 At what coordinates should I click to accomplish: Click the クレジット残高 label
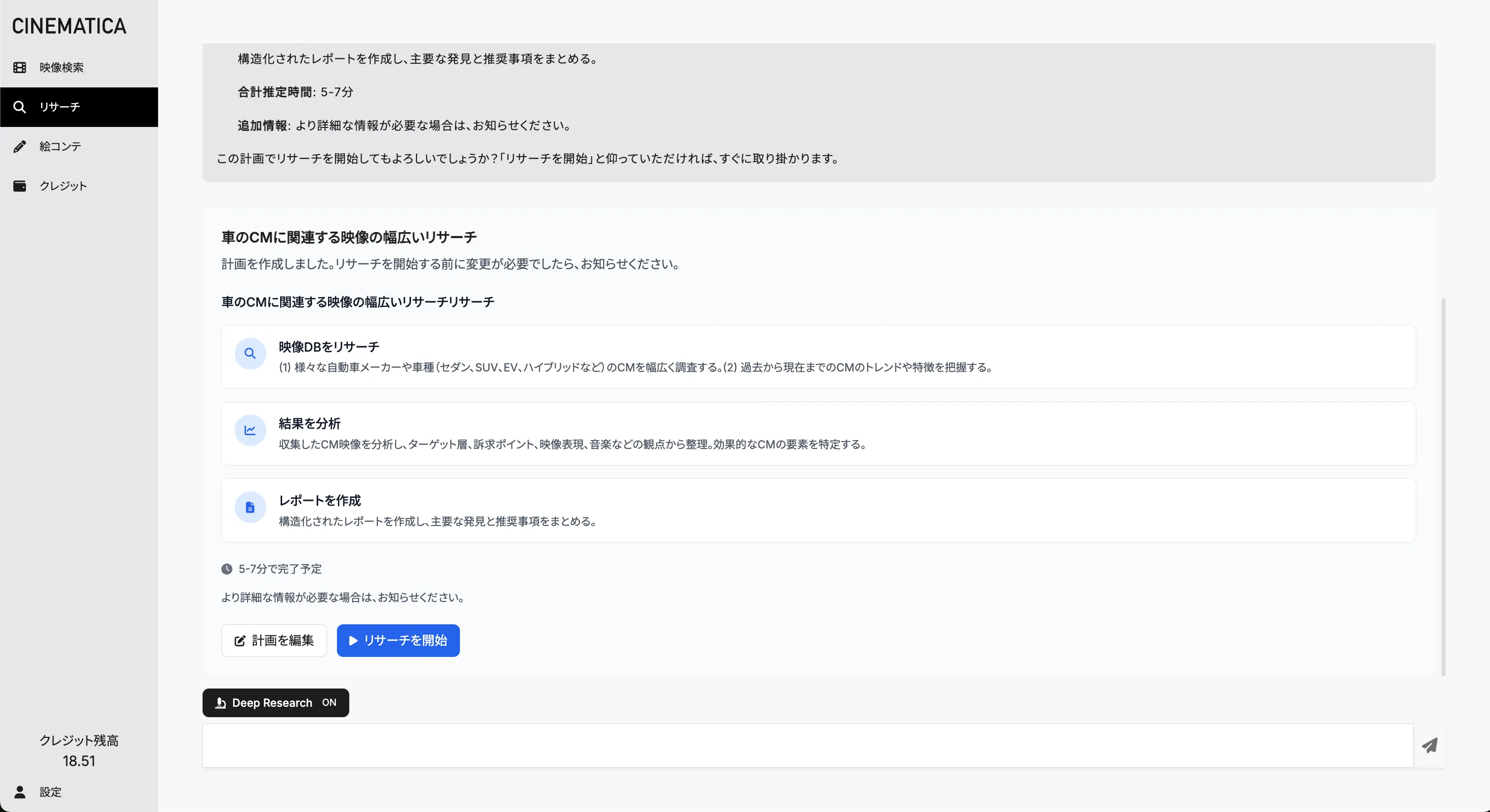(79, 740)
